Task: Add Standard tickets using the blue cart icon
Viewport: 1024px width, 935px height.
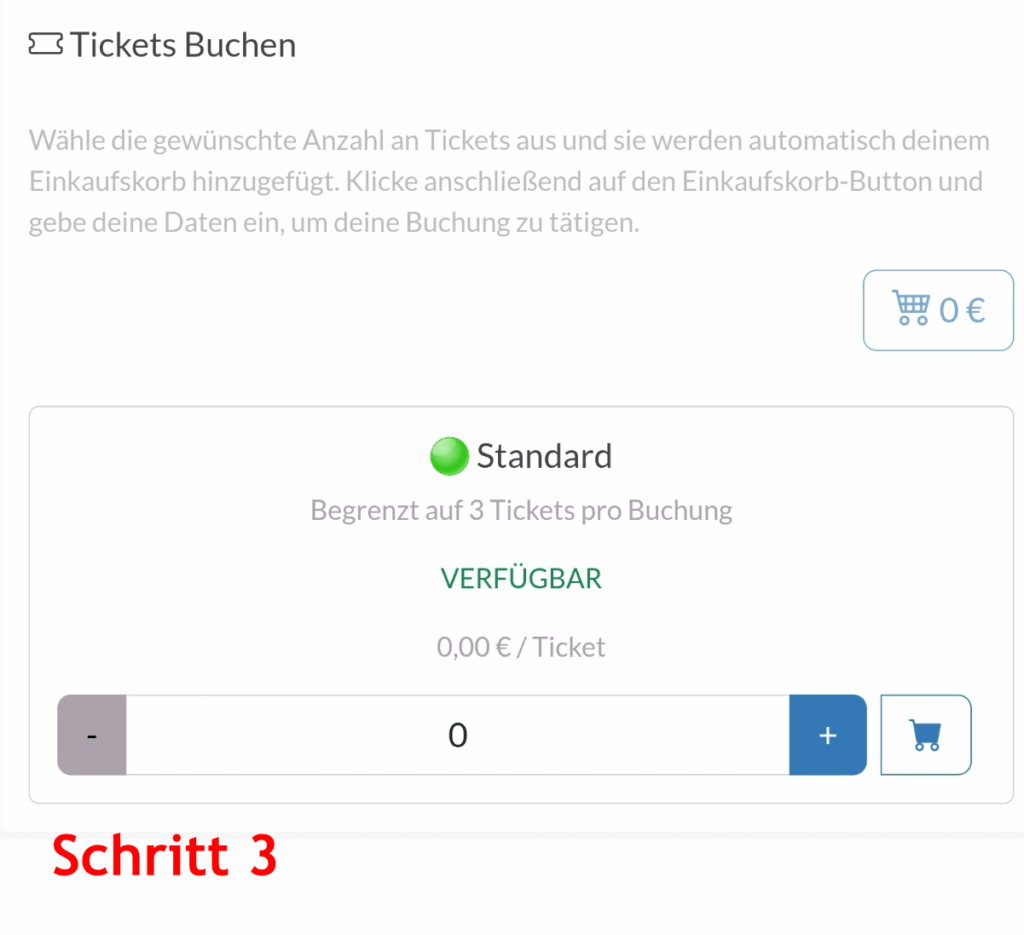Action: (x=926, y=735)
